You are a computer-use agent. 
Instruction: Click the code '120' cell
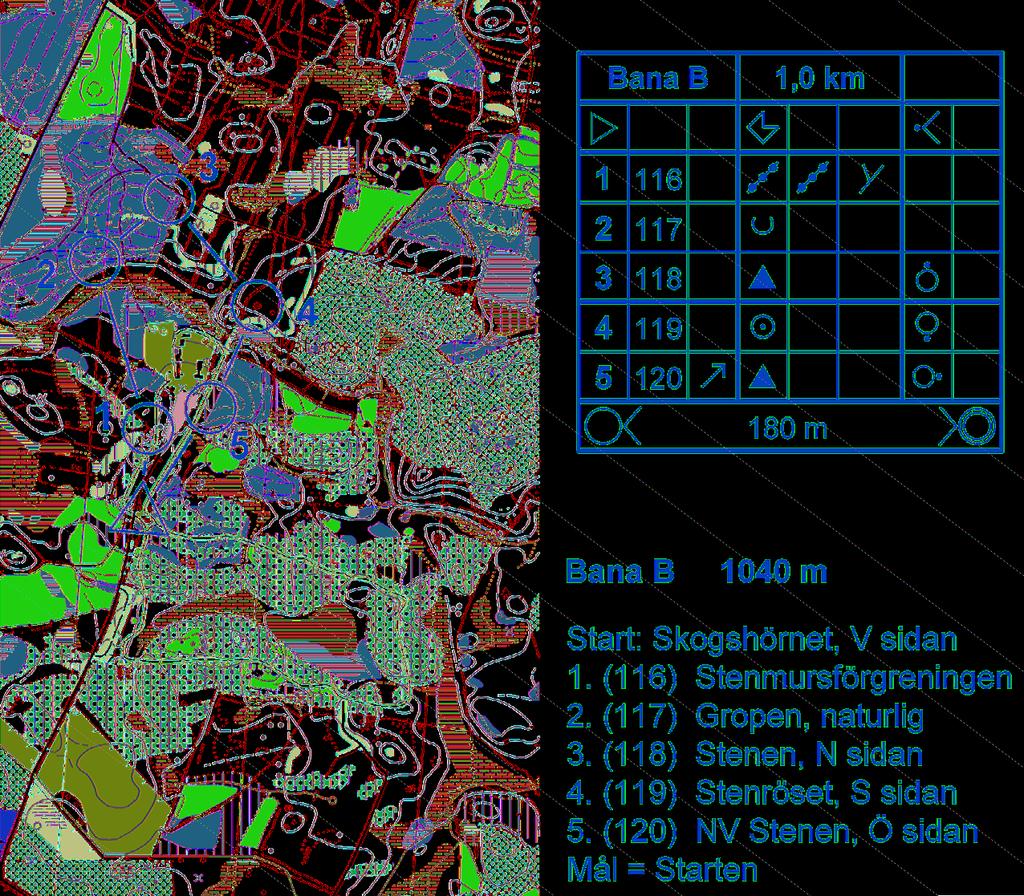coord(658,377)
